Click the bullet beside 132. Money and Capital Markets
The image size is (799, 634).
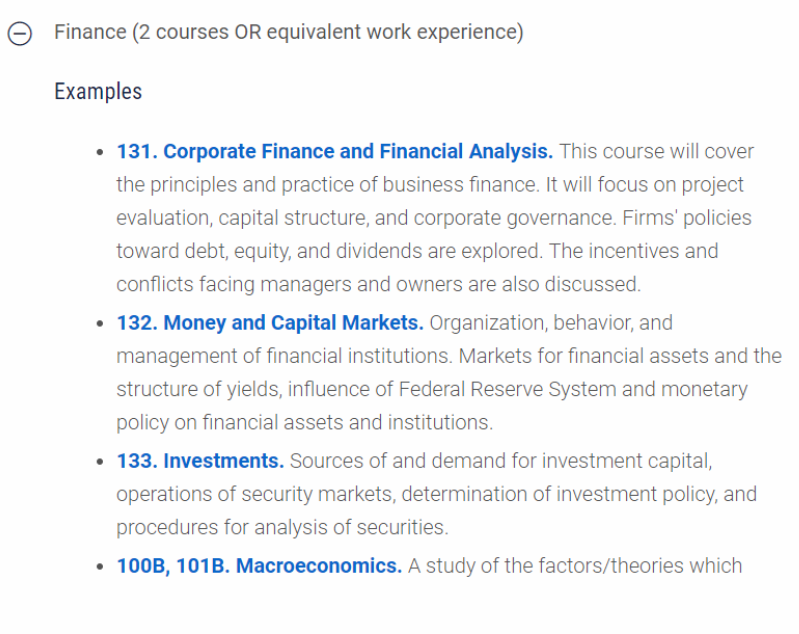click(x=100, y=323)
